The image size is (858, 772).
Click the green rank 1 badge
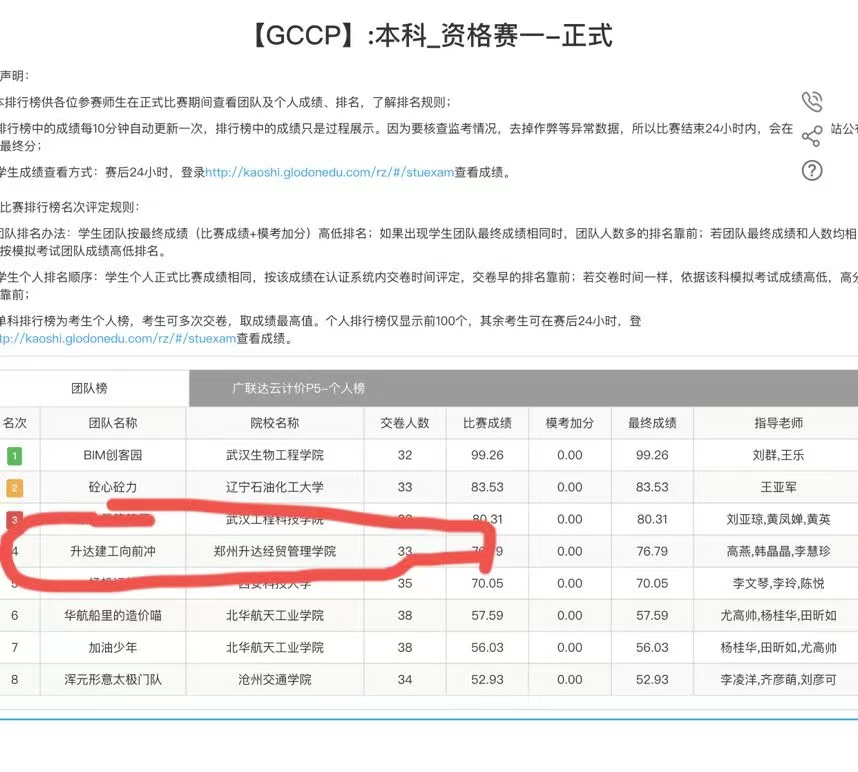coord(15,455)
